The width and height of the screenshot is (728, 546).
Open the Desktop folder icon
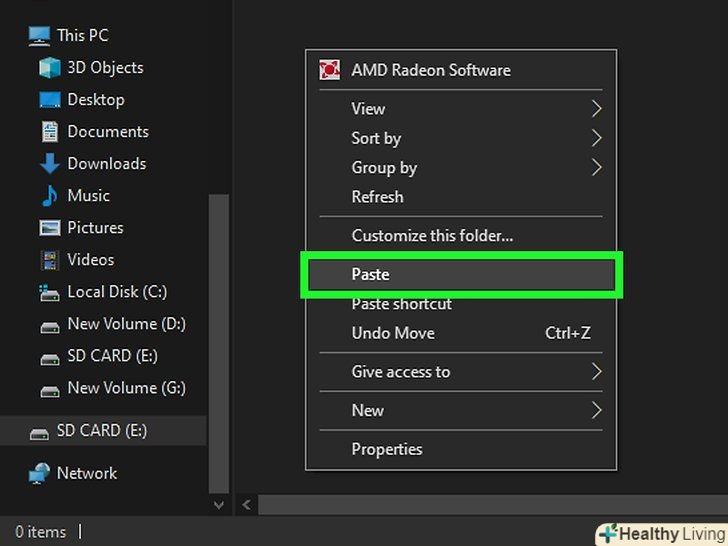pos(50,100)
